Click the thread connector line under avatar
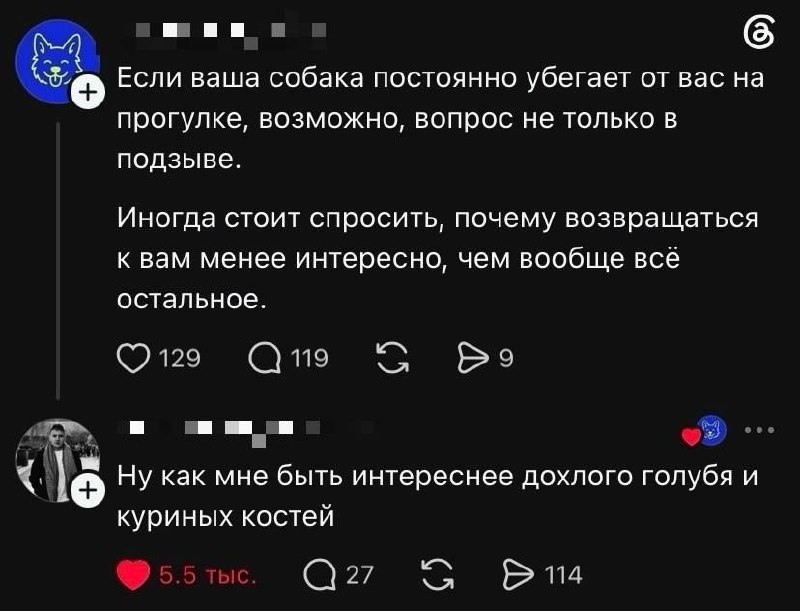Viewport: 800px width, 611px height. (x=58, y=261)
